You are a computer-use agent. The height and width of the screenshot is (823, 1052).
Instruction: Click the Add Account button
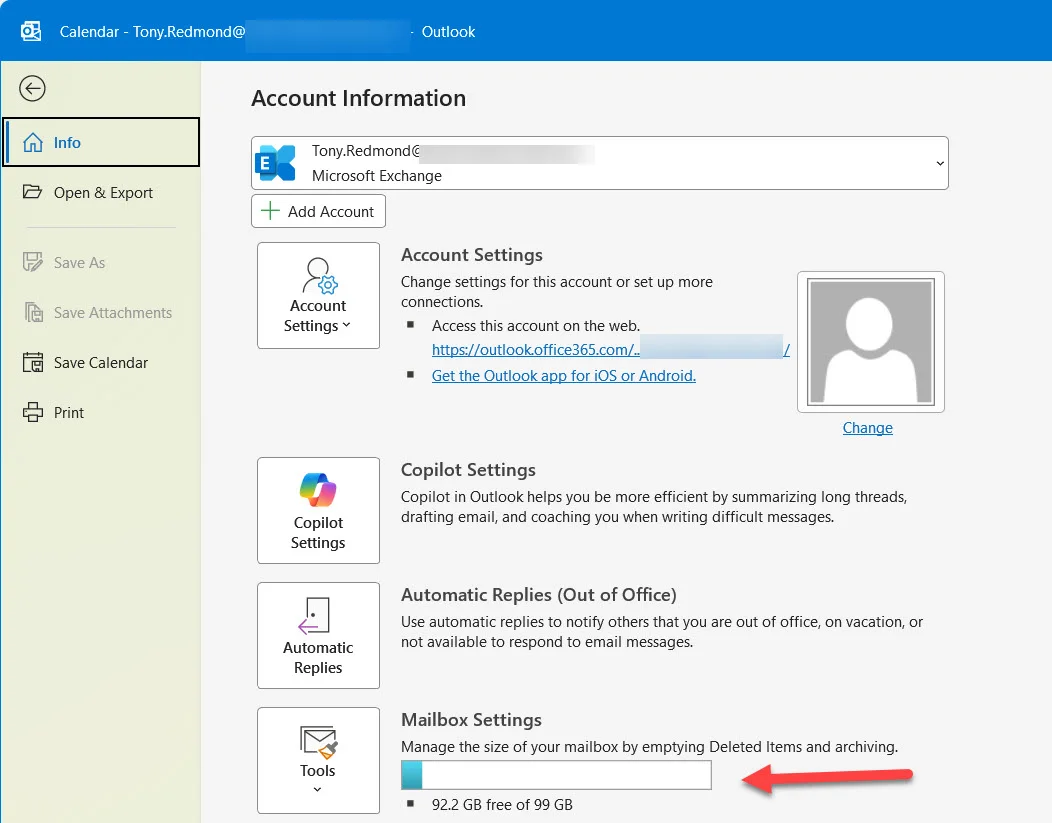318,211
